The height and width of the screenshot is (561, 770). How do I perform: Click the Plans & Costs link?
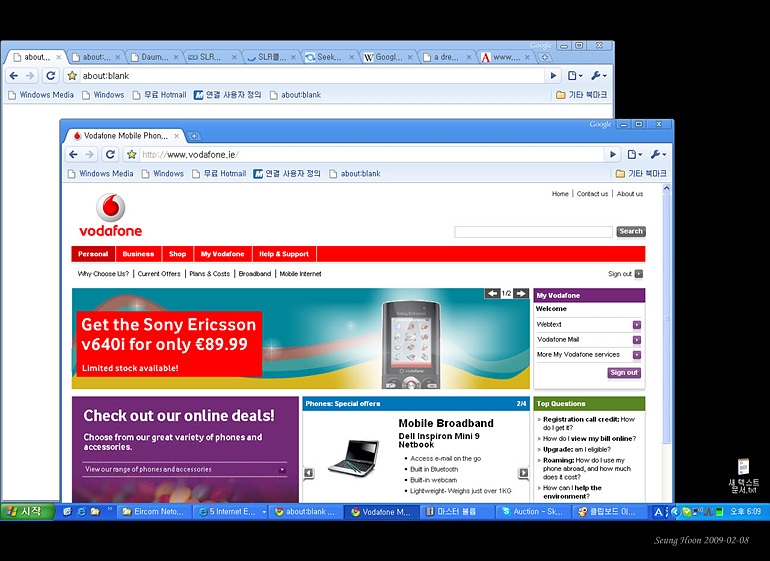tap(210, 274)
